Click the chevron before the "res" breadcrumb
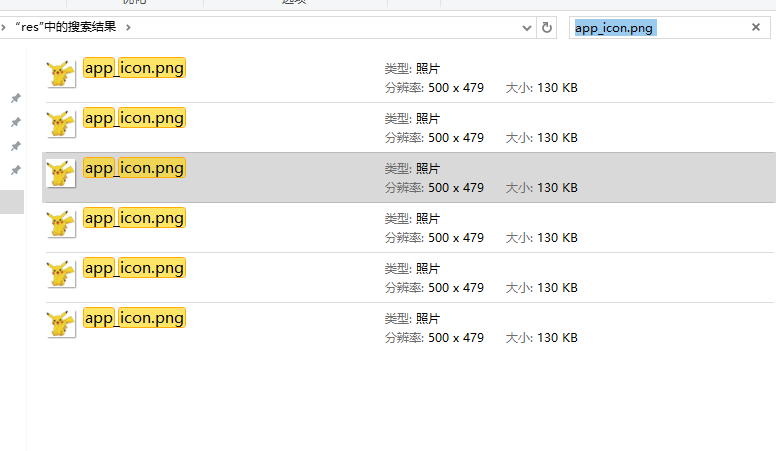This screenshot has height=451, width=776. 3,27
